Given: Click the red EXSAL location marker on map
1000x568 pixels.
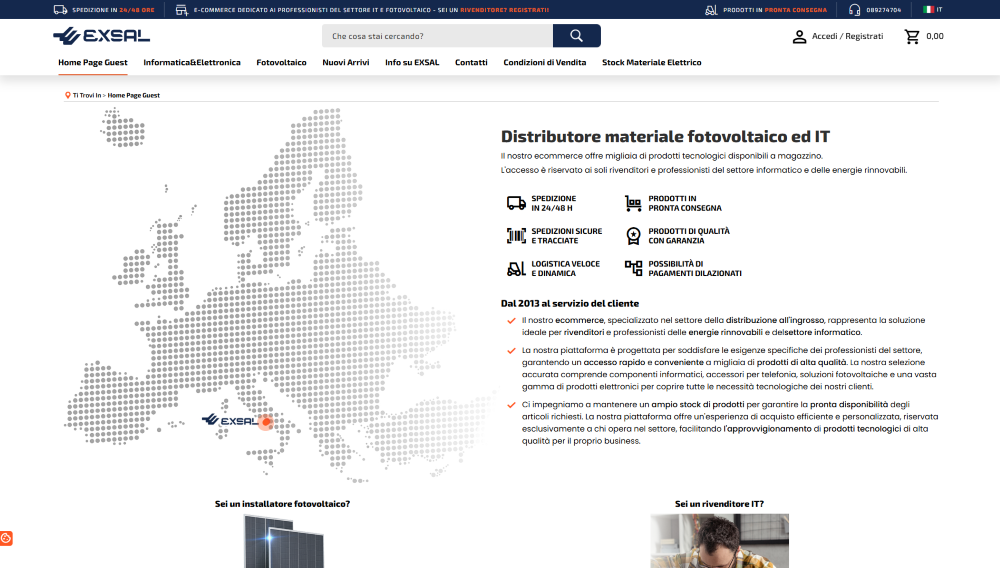Looking at the screenshot, I should [x=266, y=422].
